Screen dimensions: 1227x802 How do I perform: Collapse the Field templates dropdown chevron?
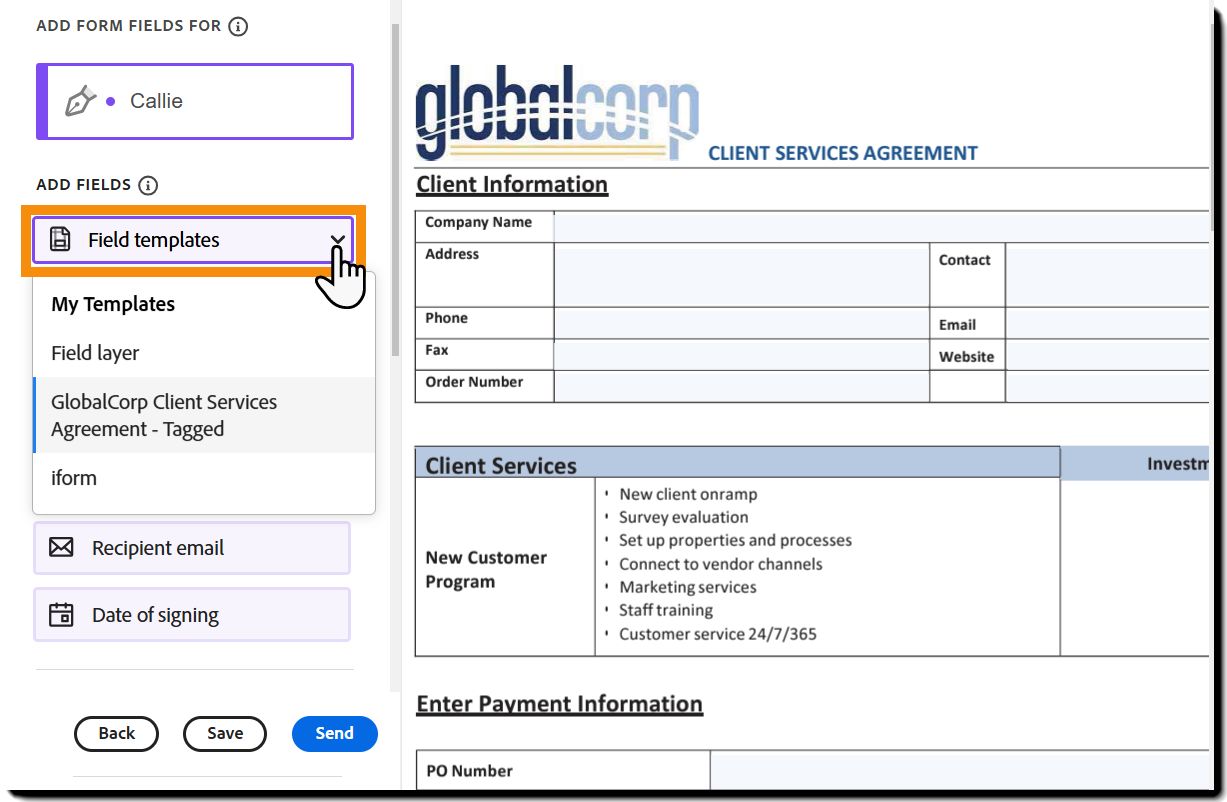tap(337, 240)
